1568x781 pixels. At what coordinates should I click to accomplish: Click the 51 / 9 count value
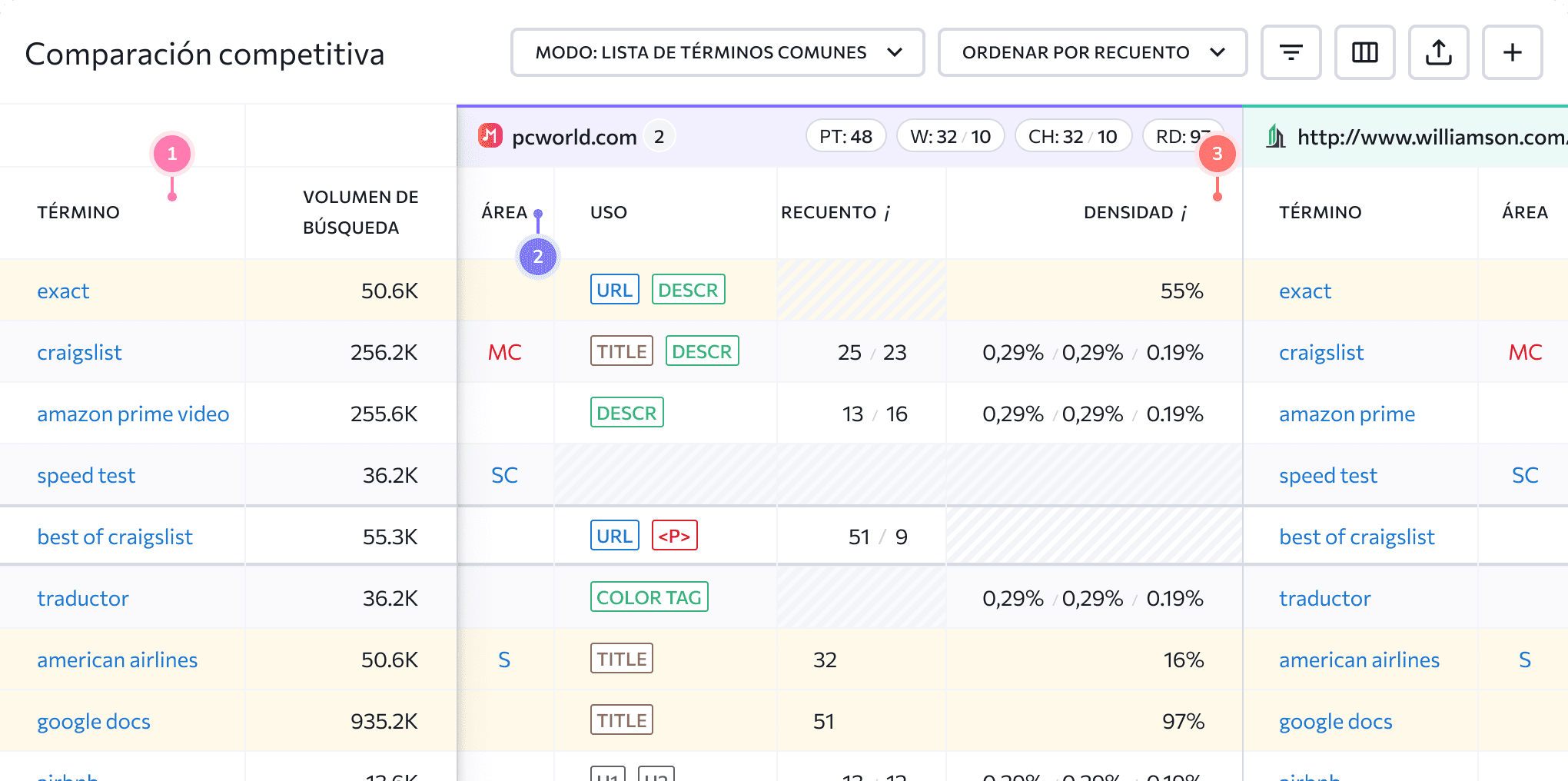pos(878,537)
